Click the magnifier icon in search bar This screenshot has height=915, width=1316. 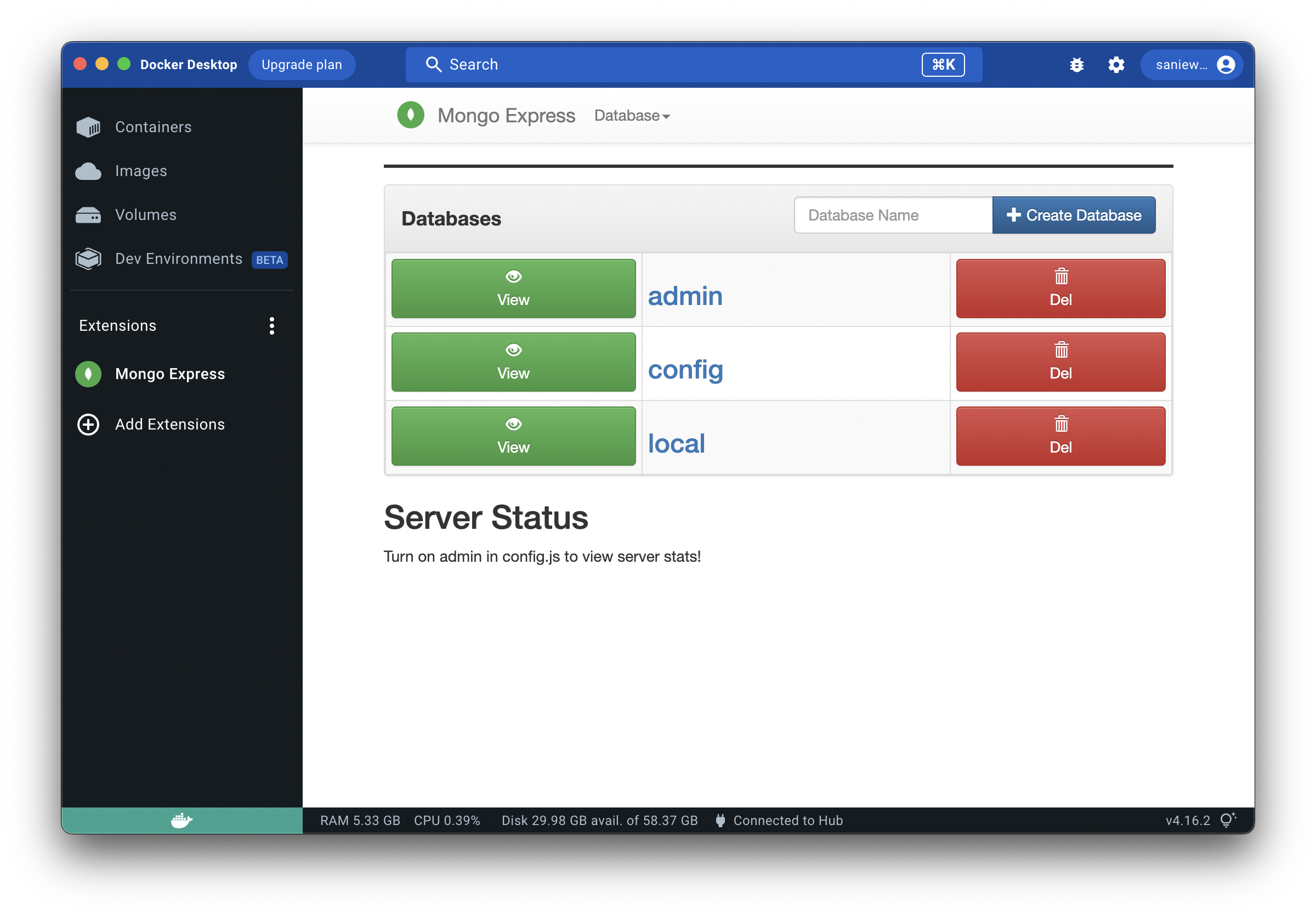(x=434, y=65)
